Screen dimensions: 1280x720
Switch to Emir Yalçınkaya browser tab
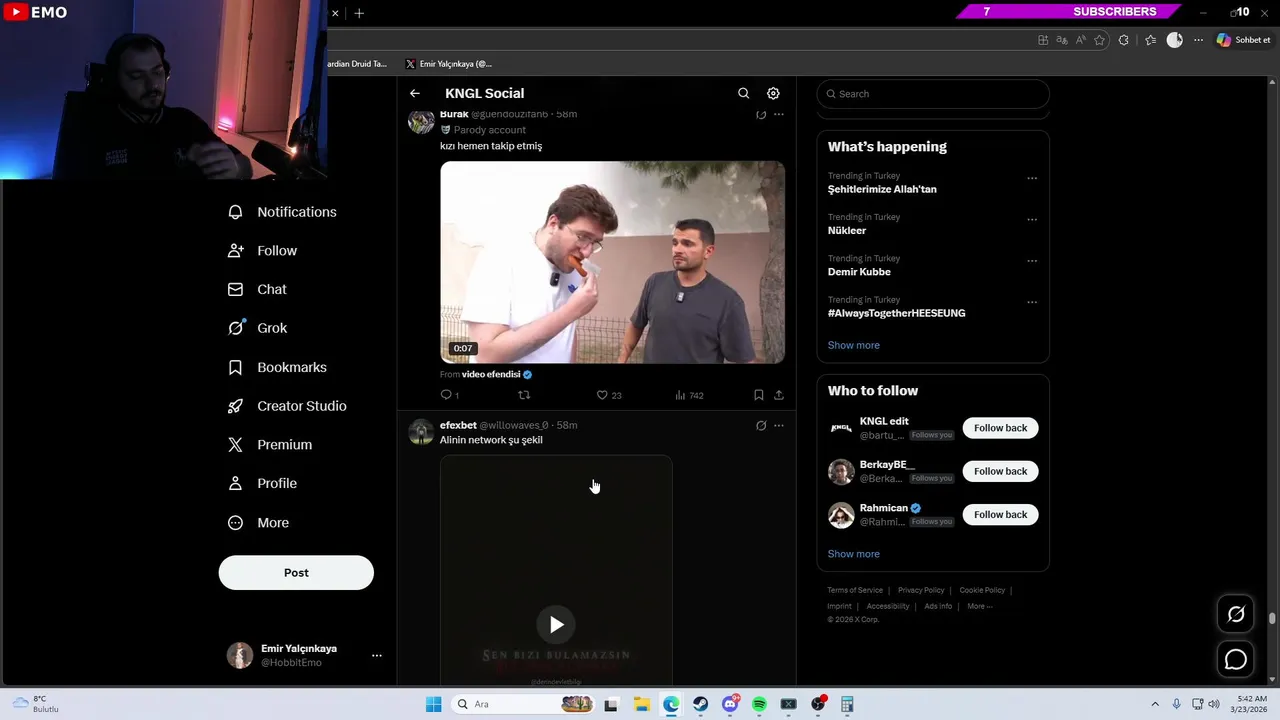tap(448, 64)
